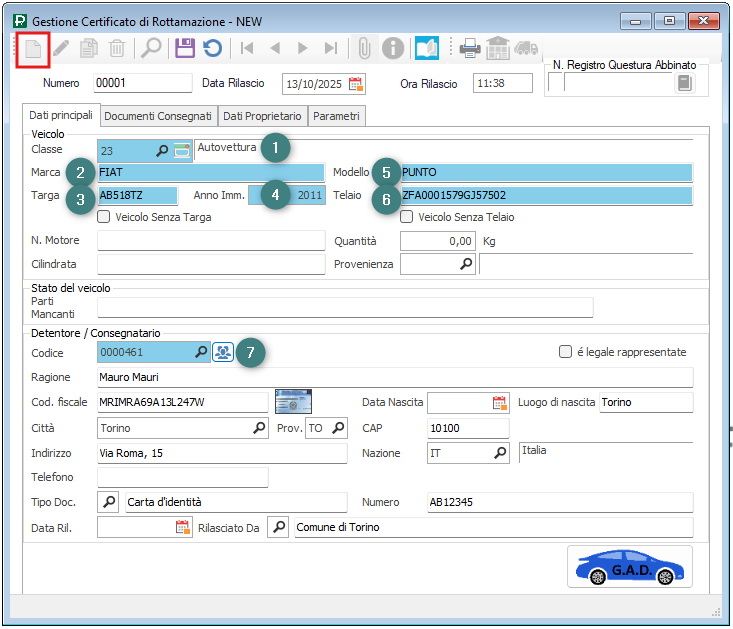Check the 'é legale rappresentate' box

point(565,352)
